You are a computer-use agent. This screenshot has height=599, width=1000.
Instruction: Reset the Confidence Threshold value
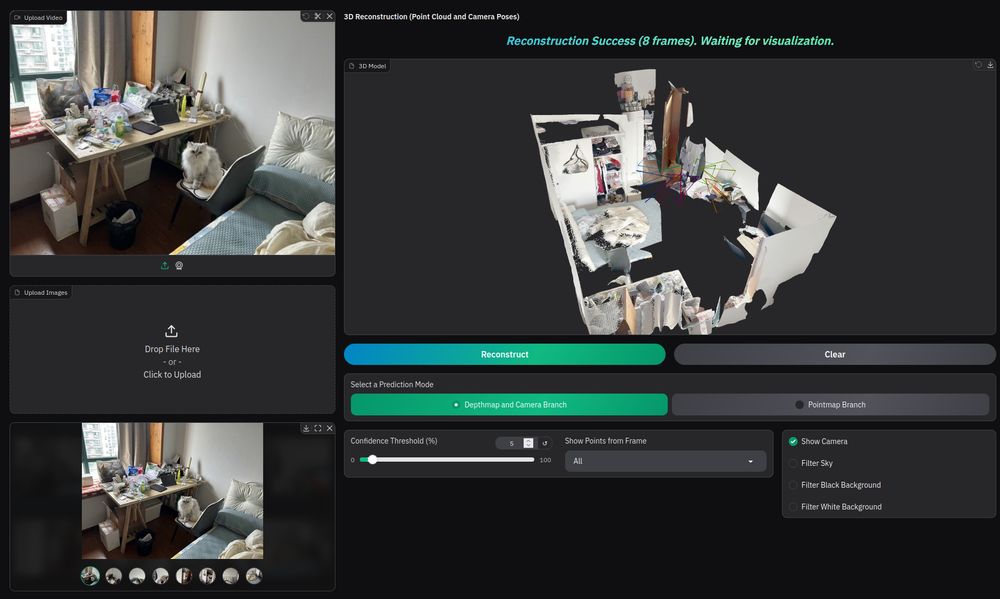click(545, 443)
